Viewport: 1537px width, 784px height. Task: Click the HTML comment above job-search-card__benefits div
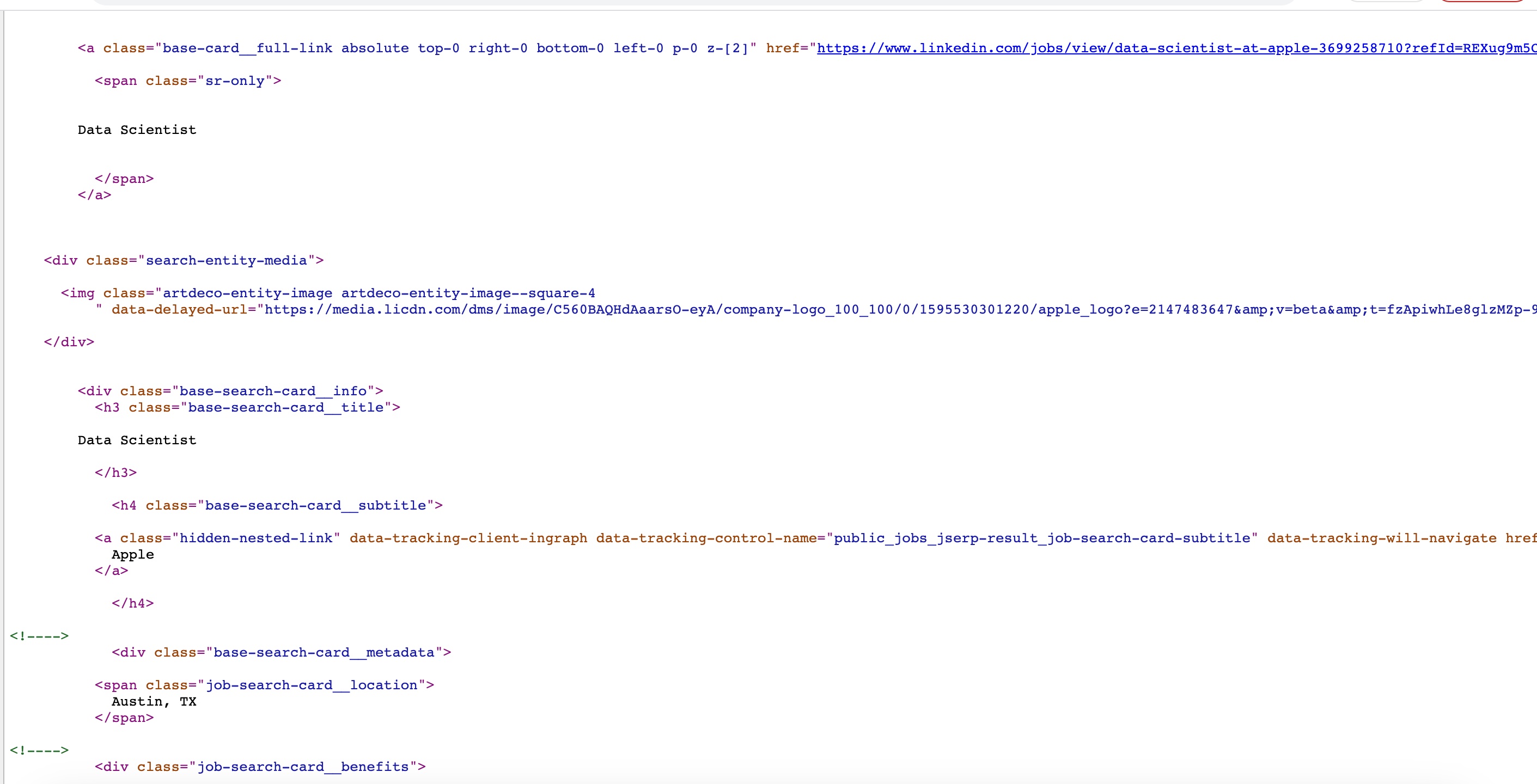coord(39,751)
